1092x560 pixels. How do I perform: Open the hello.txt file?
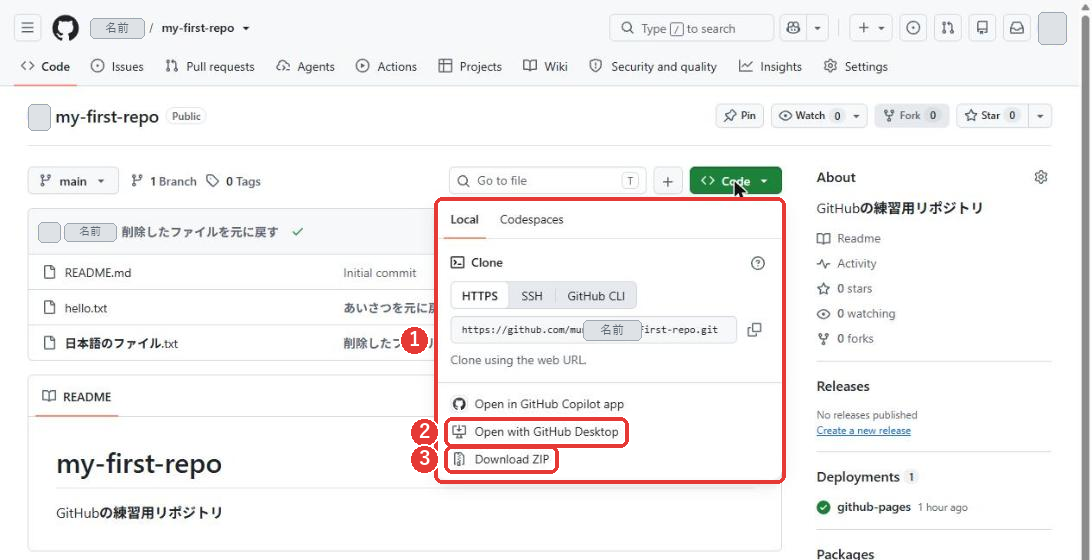[x=86, y=308]
